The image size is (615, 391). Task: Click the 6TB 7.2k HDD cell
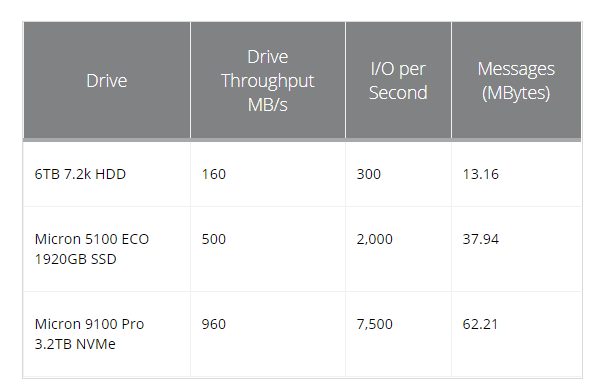[80, 174]
